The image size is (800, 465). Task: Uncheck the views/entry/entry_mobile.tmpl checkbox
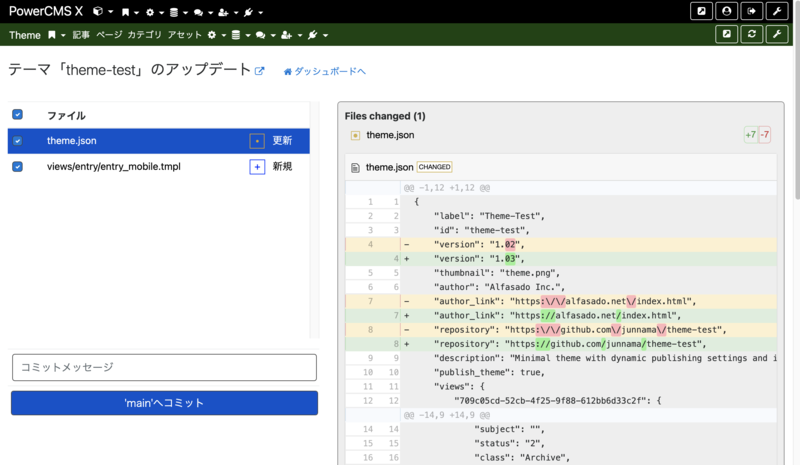point(17,166)
